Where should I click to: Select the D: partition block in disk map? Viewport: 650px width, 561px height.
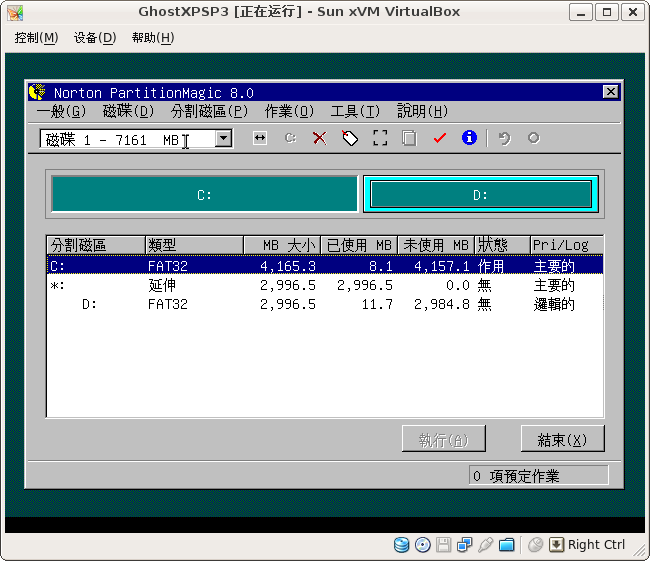pos(481,194)
